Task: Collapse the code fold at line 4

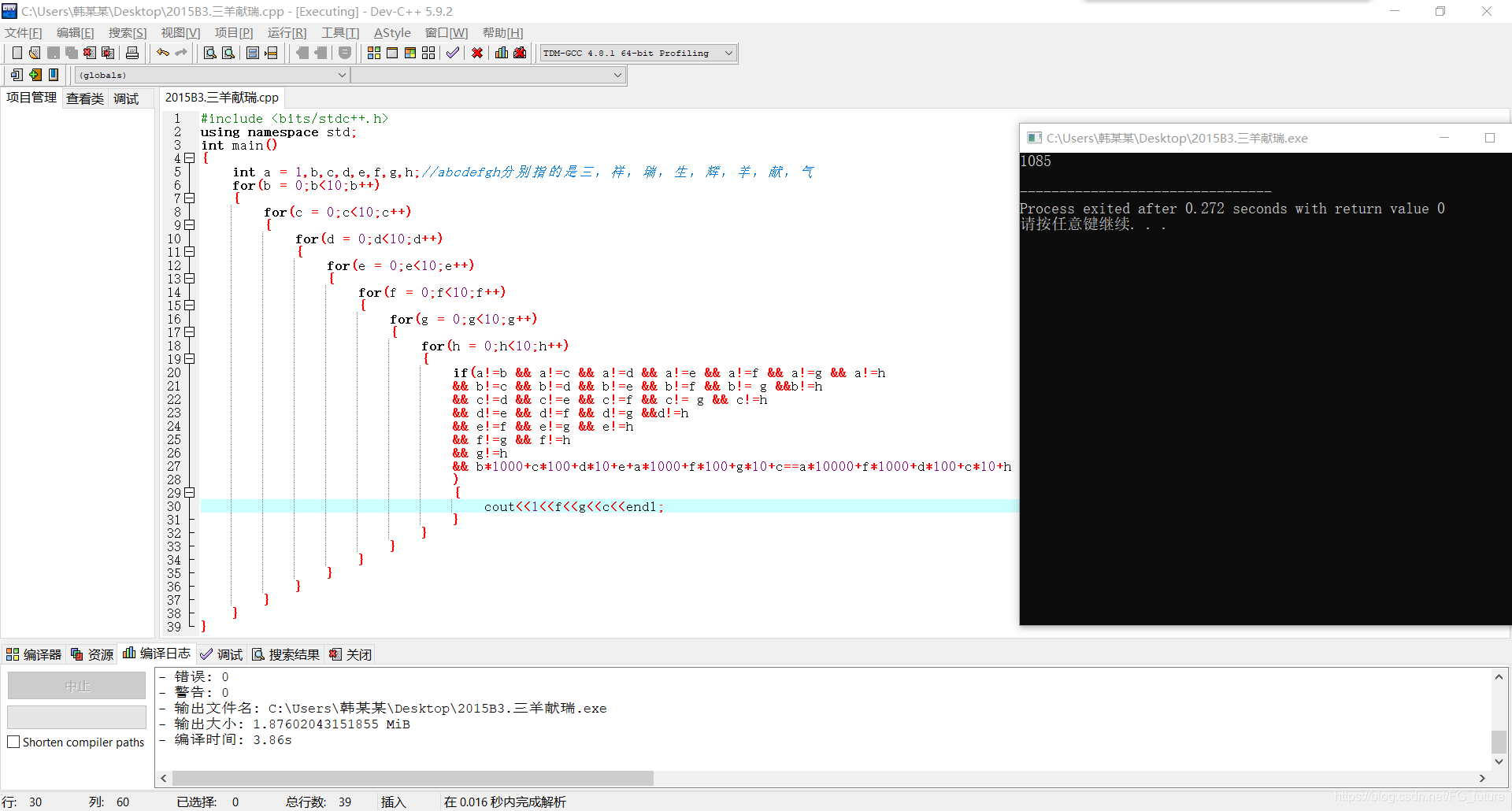Action: click(190, 158)
